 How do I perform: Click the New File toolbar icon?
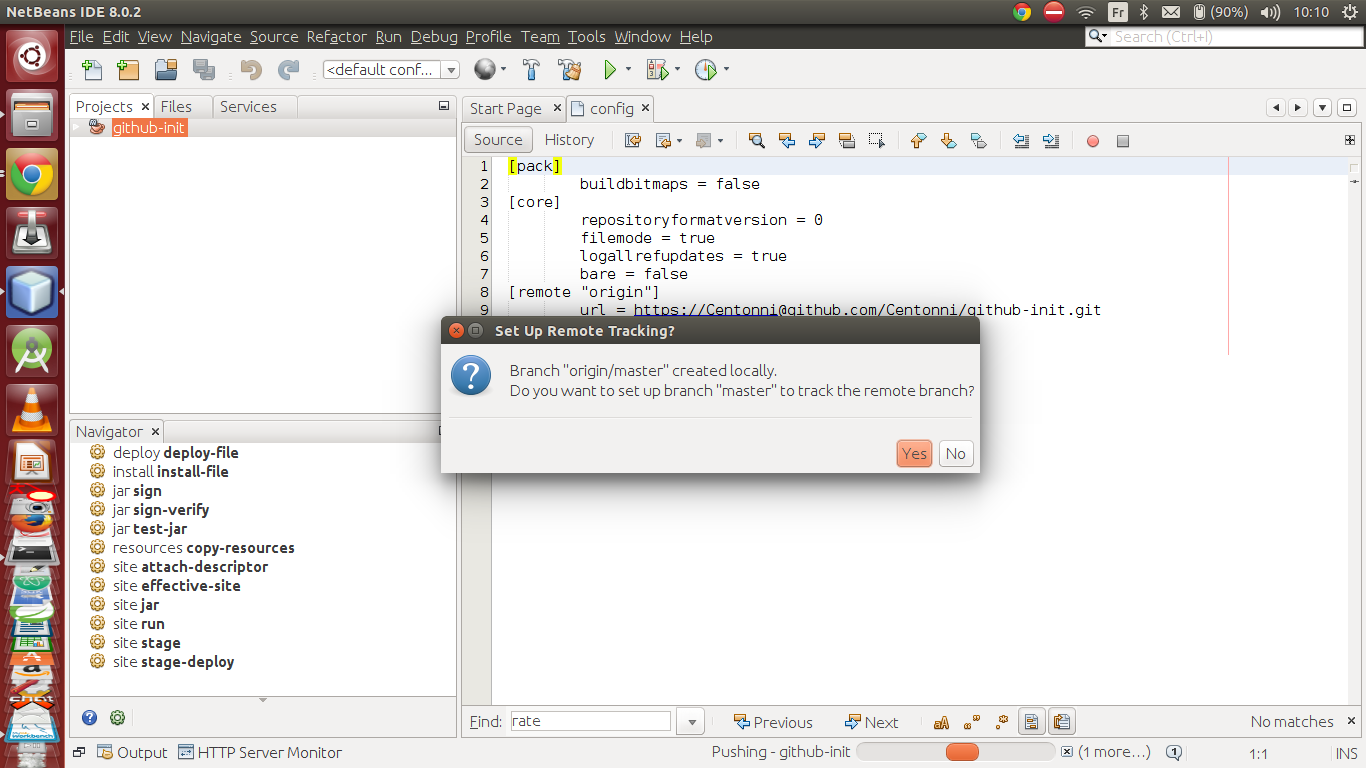92,69
